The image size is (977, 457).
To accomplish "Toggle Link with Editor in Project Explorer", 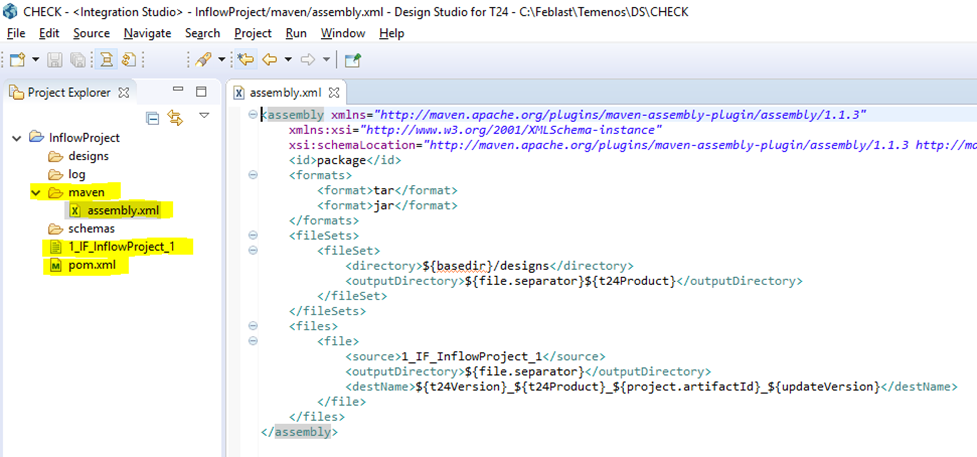I will (176, 118).
